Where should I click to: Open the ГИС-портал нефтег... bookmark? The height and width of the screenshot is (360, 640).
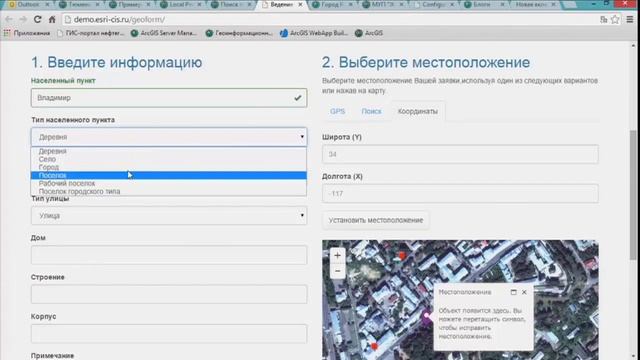(x=91, y=33)
